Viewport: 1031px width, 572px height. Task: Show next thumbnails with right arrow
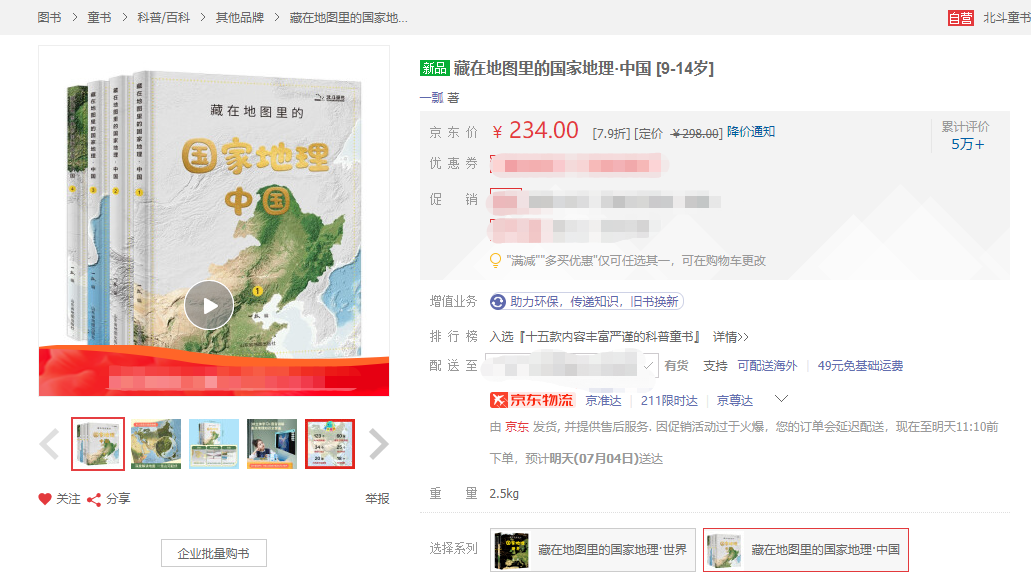click(378, 444)
